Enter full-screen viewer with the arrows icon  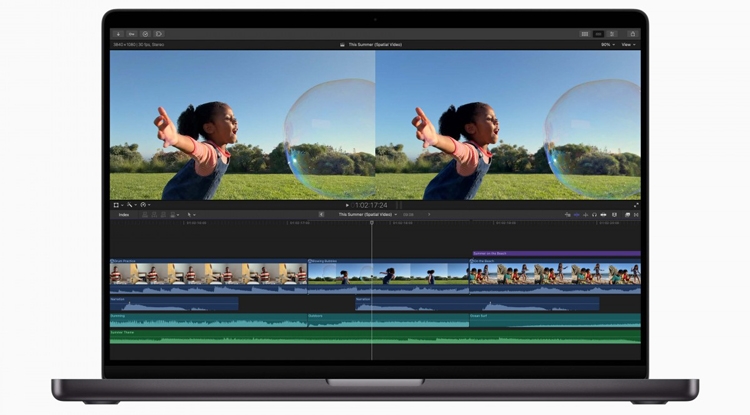click(x=636, y=205)
